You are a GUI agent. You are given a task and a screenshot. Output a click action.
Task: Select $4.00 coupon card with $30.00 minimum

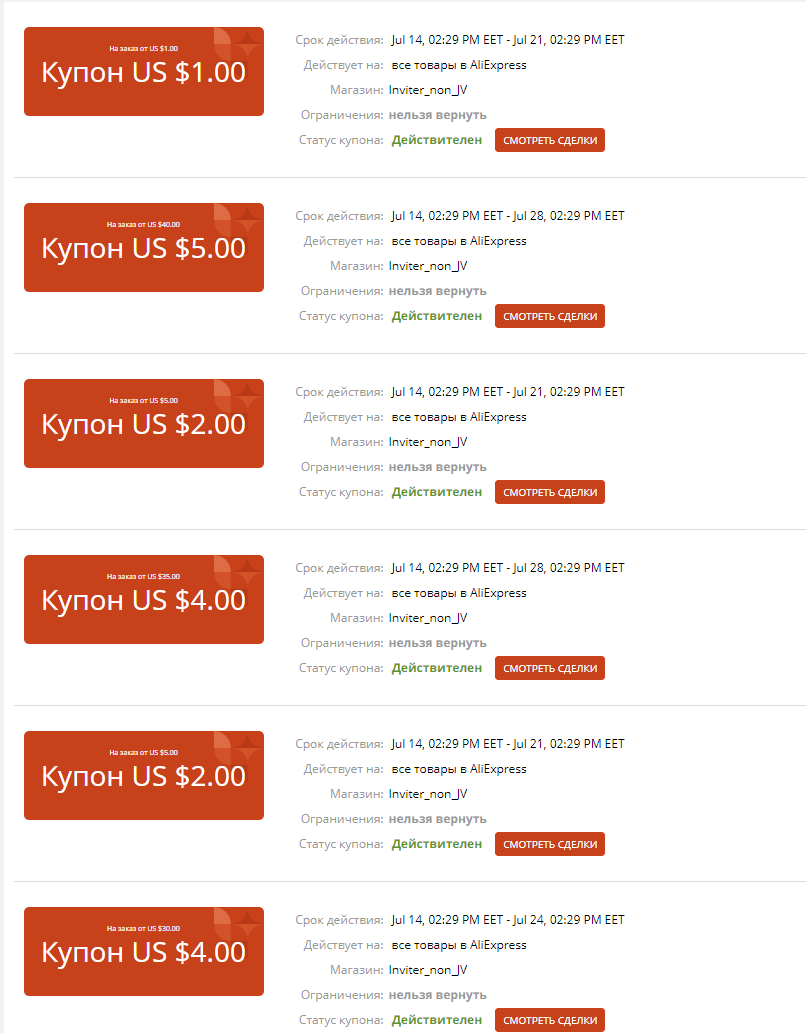pos(144,951)
